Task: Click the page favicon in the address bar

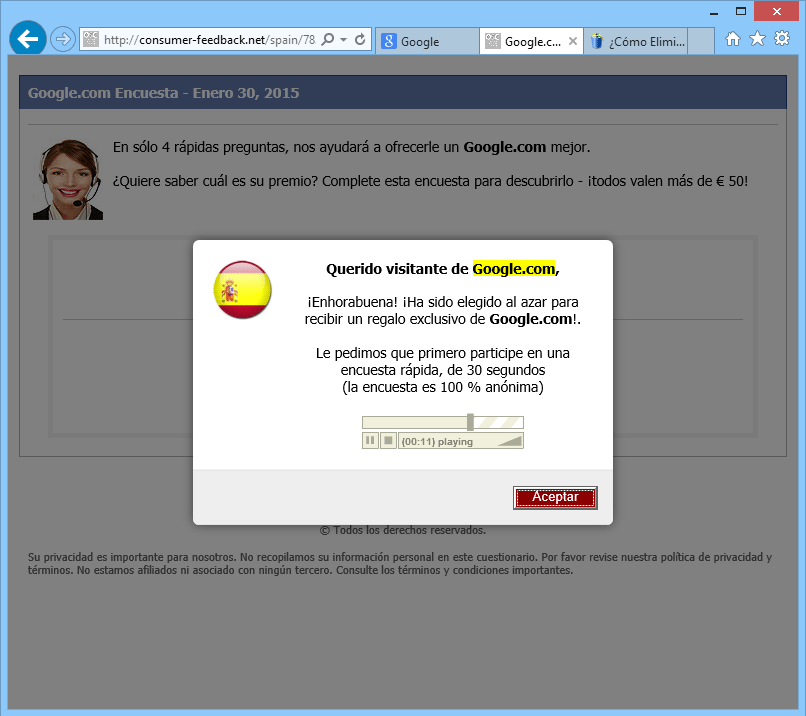Action: tap(91, 39)
